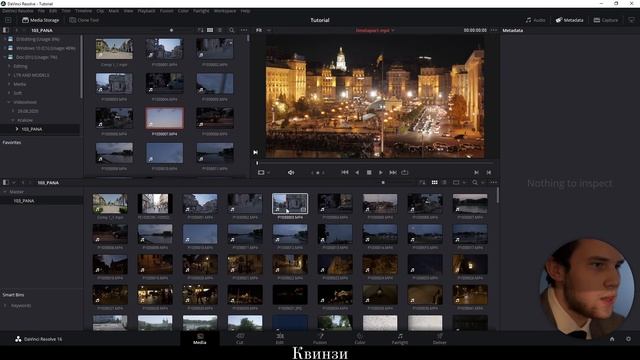
Task: Open the Playback menu
Action: tap(146, 11)
